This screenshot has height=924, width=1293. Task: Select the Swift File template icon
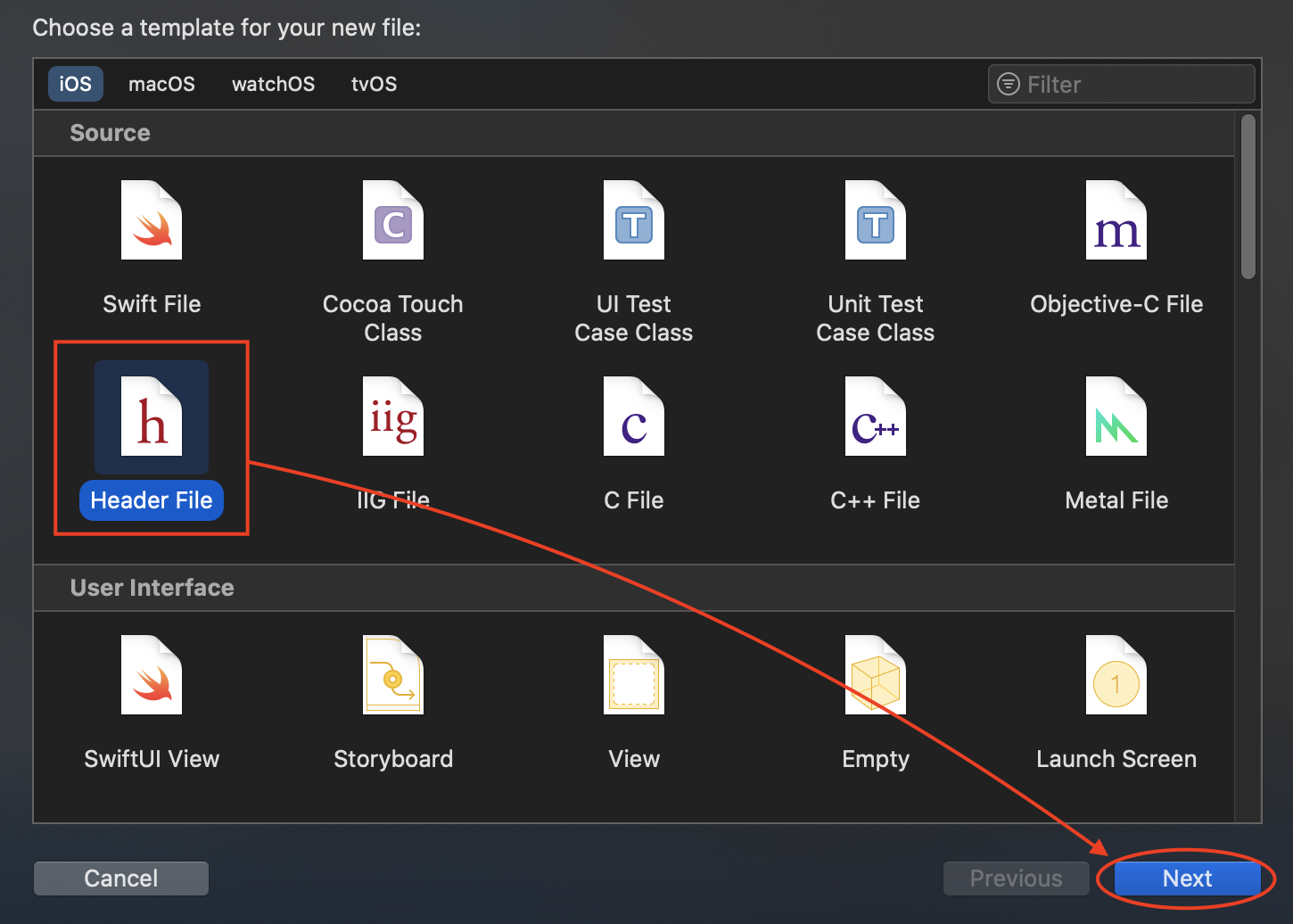[152, 221]
